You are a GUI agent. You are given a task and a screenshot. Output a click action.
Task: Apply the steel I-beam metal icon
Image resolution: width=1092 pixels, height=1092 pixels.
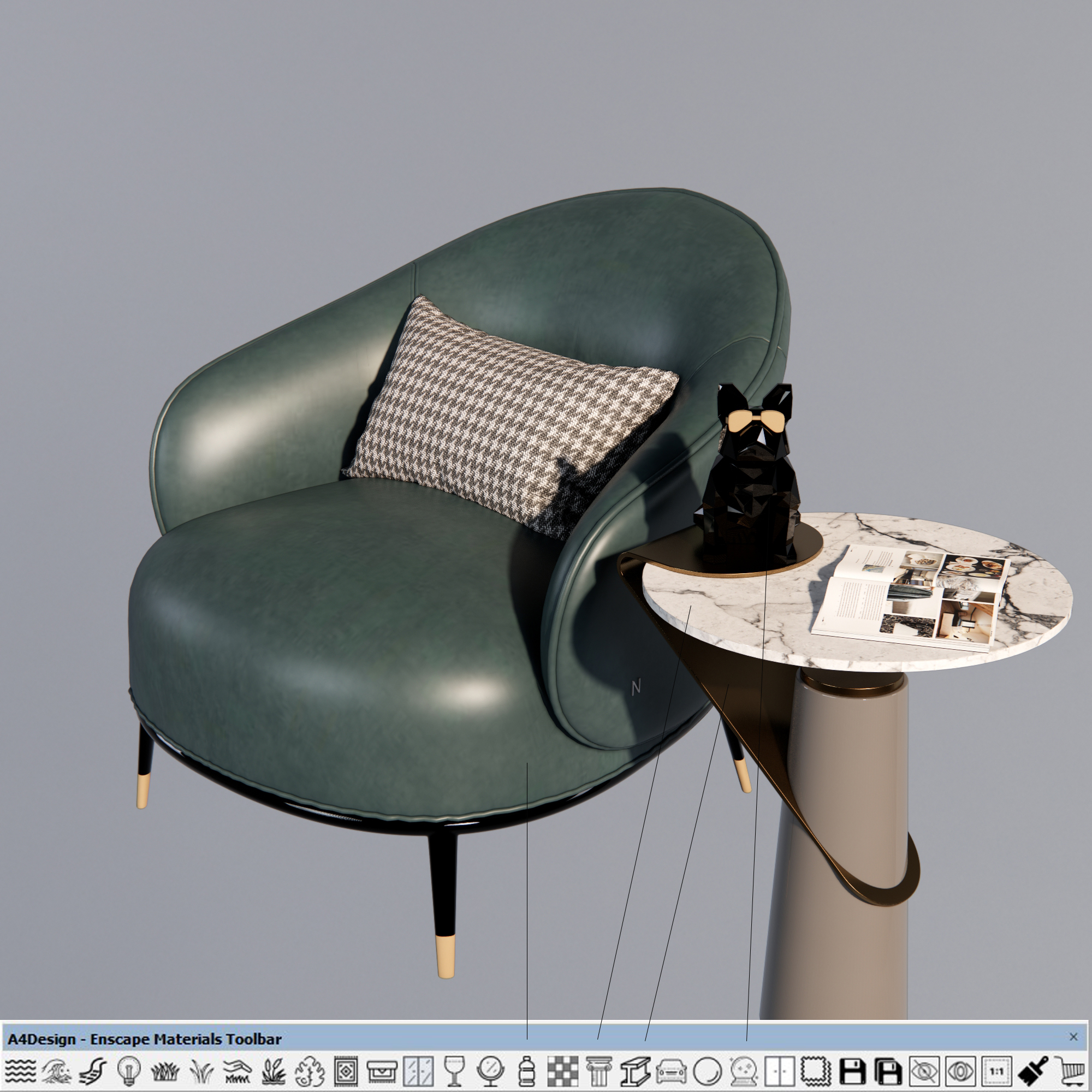tap(635, 1071)
